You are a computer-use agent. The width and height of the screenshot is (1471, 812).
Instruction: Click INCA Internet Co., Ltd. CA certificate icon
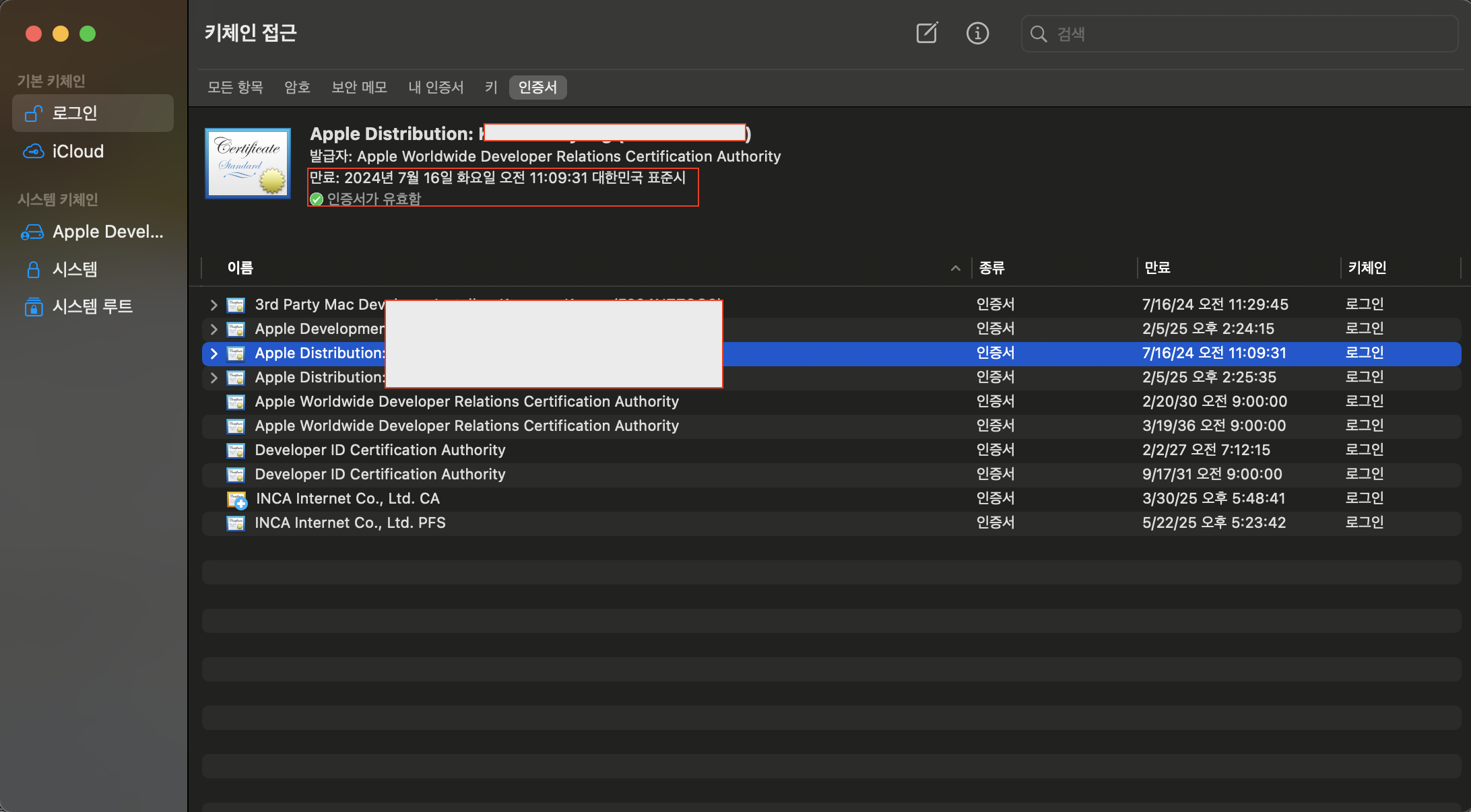coord(236,499)
